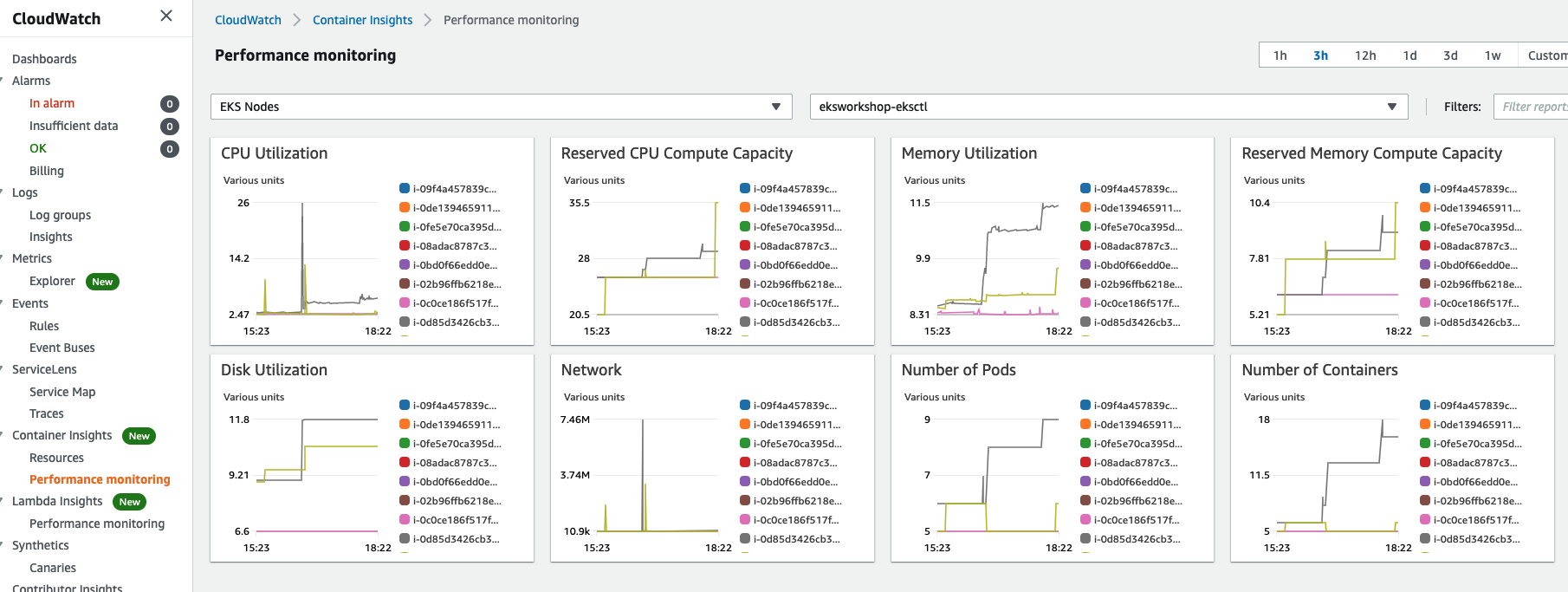Collapse the Lambda Insights section in sidebar
Viewport: 1568px width, 592px height.
point(3,501)
